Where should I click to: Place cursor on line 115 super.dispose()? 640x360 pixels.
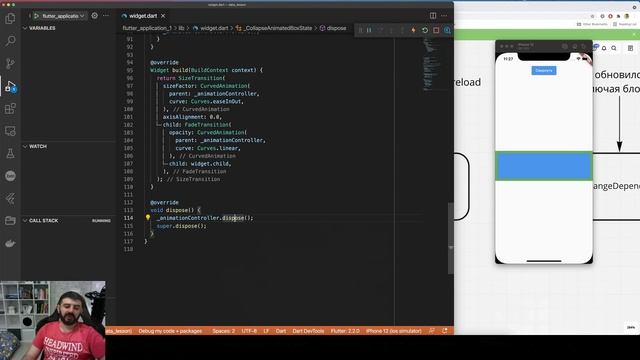(x=182, y=226)
